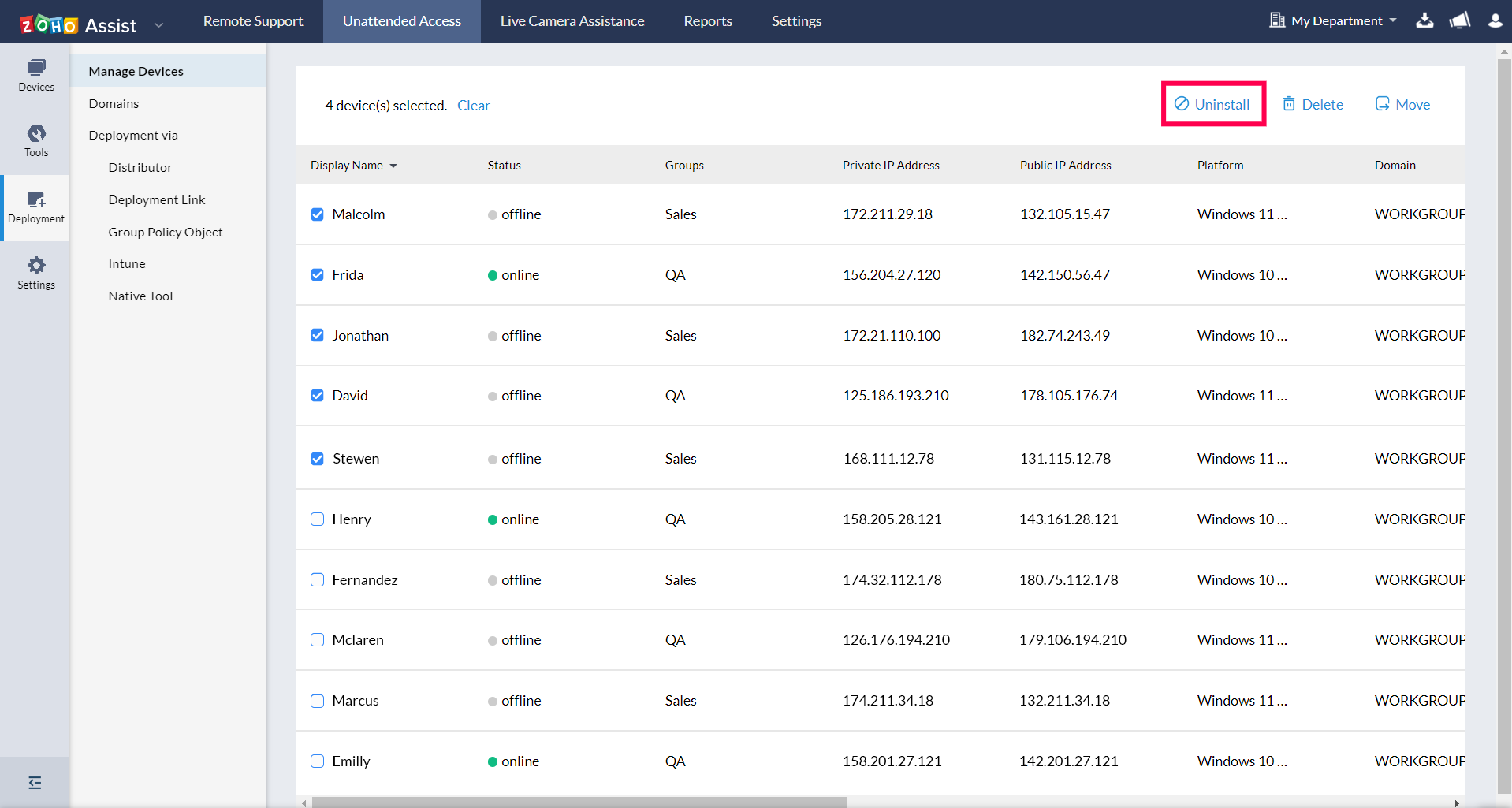View announcements via the megaphone icon
Image resolution: width=1512 pixels, height=808 pixels.
(1459, 21)
